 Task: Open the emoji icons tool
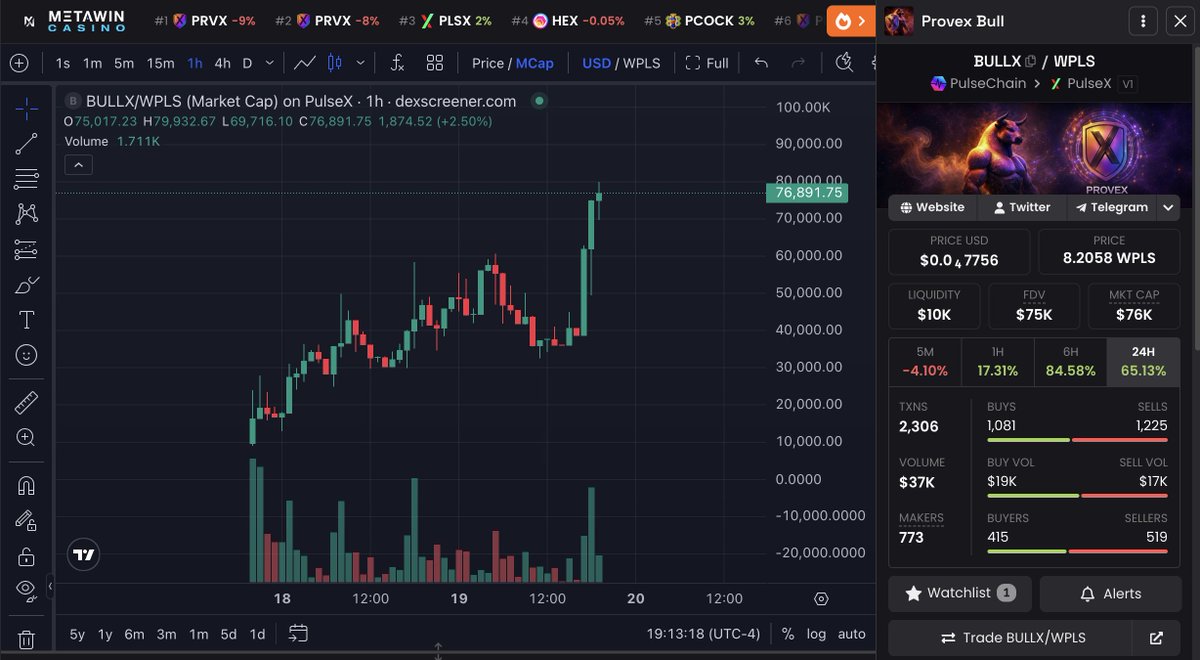point(27,355)
